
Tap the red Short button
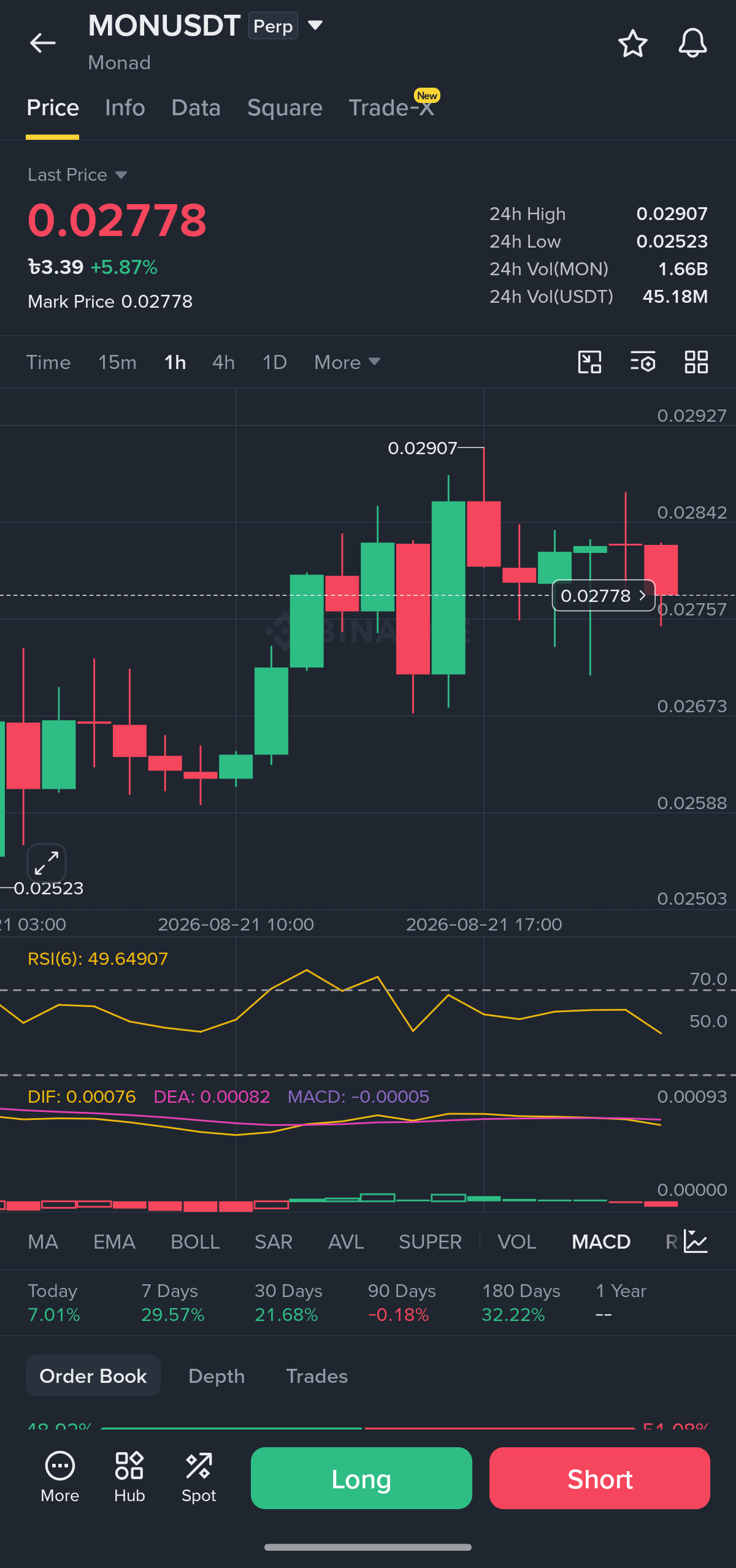tap(600, 1479)
